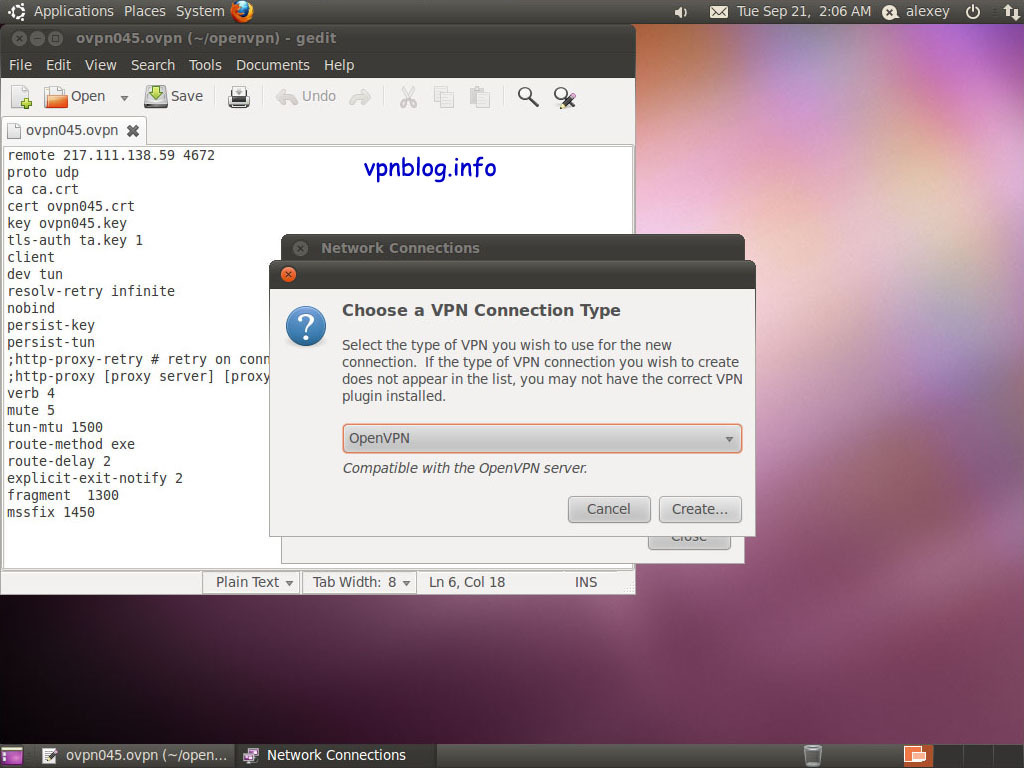Redo the last undone action
The image size is (1024, 768).
click(x=360, y=97)
